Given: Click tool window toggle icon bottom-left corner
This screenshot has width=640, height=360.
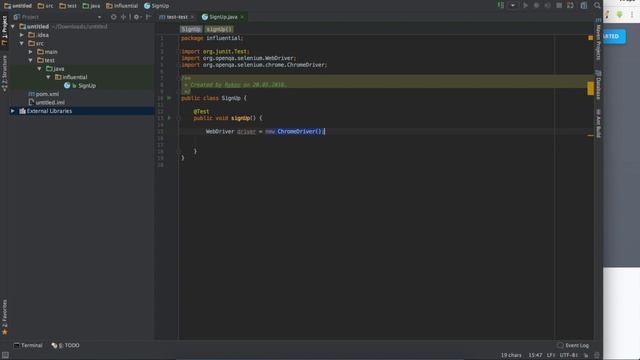Looking at the screenshot, I should click(5, 356).
